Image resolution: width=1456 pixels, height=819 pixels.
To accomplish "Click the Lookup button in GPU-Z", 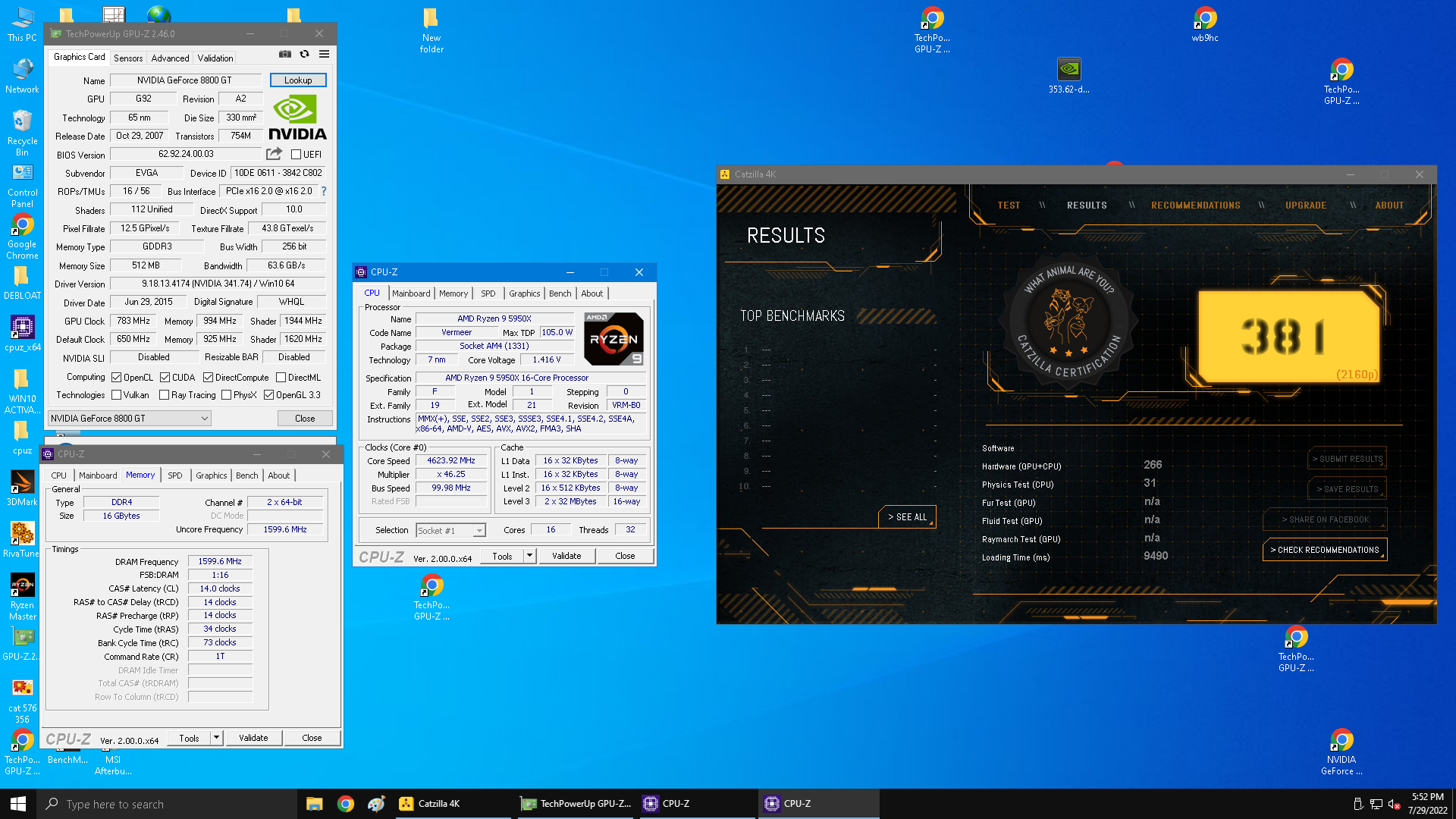I will [298, 80].
